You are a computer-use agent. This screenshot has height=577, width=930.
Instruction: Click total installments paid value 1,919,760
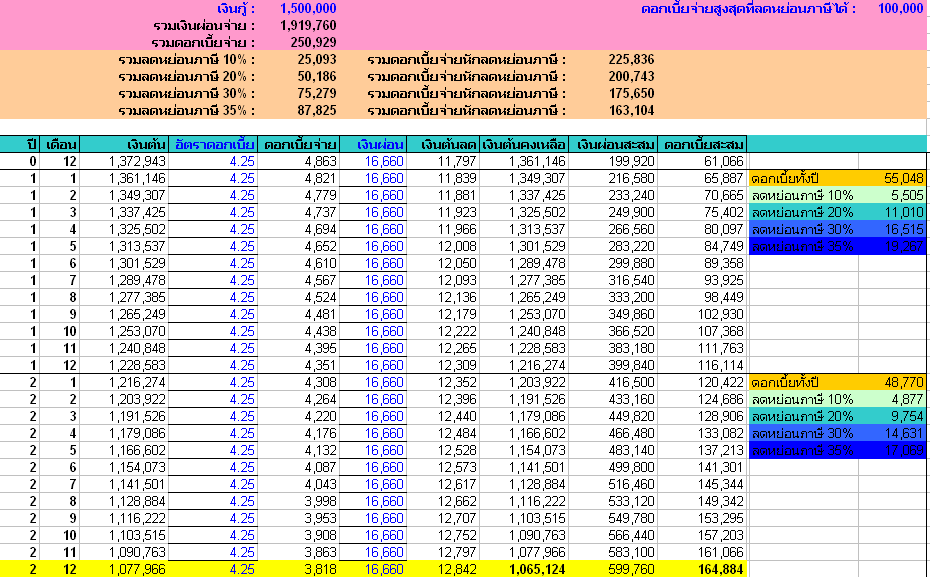pos(307,25)
